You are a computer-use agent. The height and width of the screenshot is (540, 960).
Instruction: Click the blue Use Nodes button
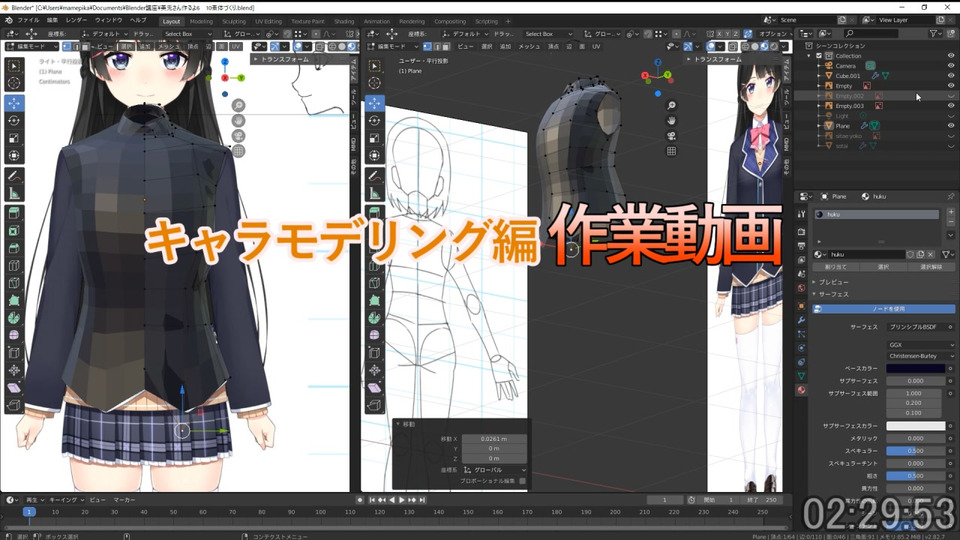[883, 309]
